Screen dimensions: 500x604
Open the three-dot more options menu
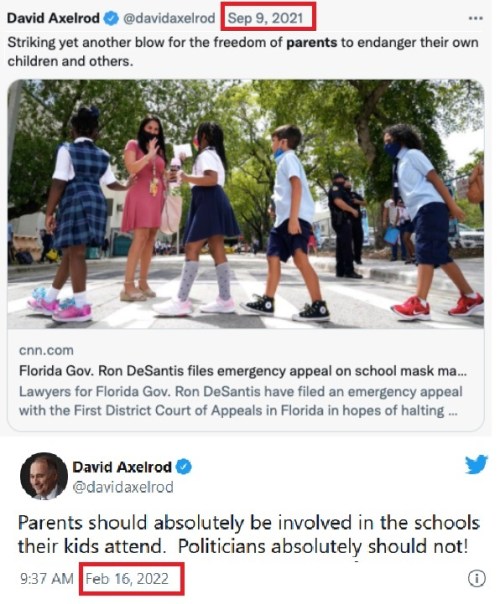point(475,18)
